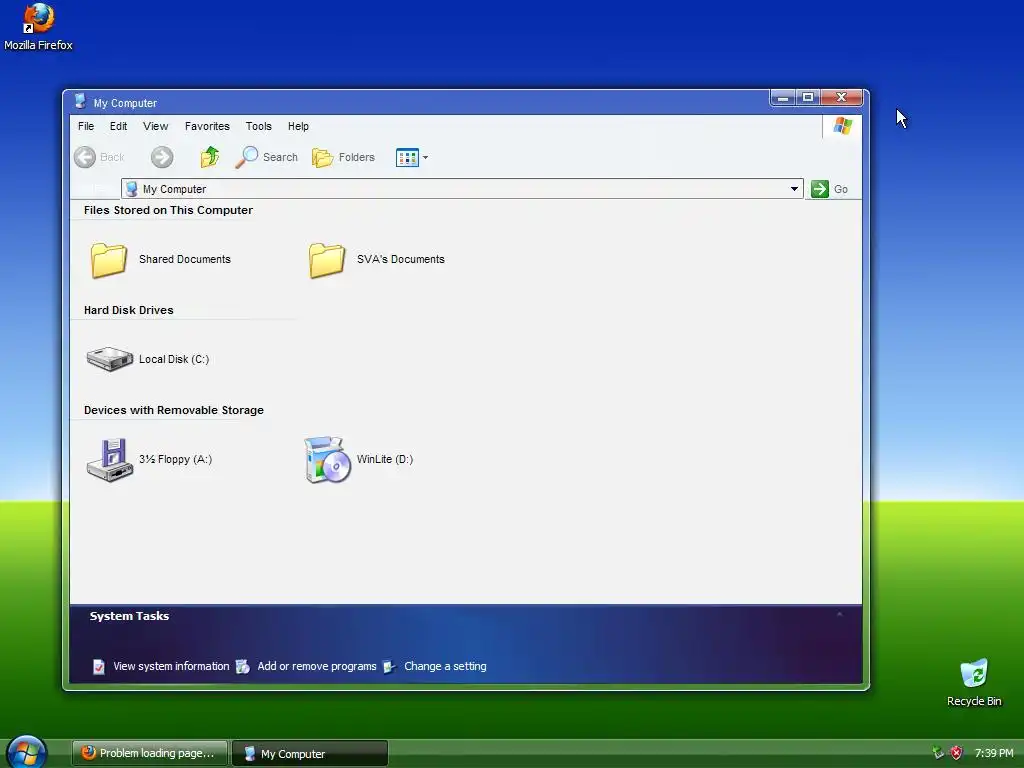Screen dimensions: 1024x768
Task: Open the Mozilla Firefox desktop shortcut
Action: 38,27
